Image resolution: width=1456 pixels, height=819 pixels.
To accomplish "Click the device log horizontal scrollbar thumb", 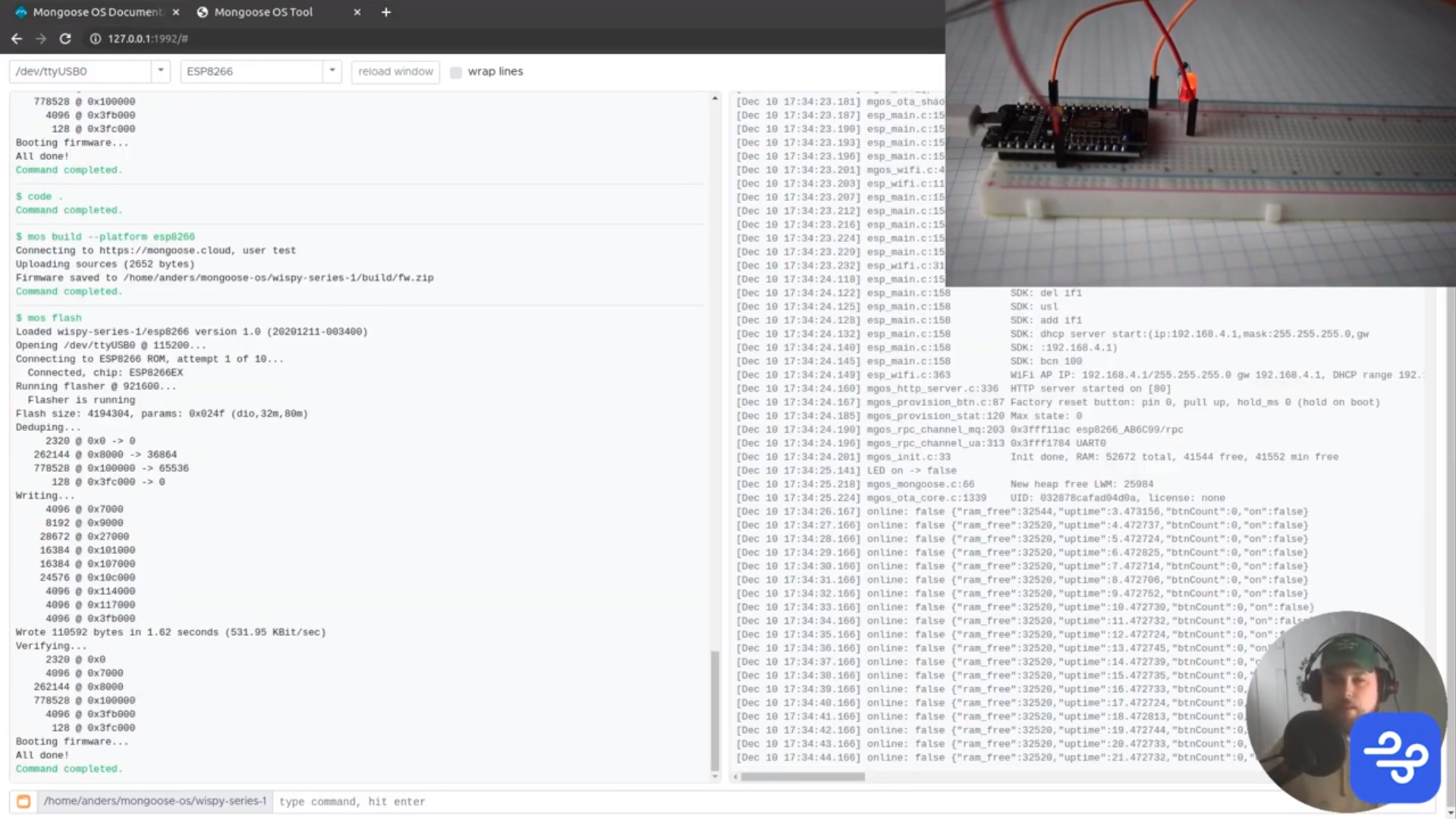I will point(803,776).
